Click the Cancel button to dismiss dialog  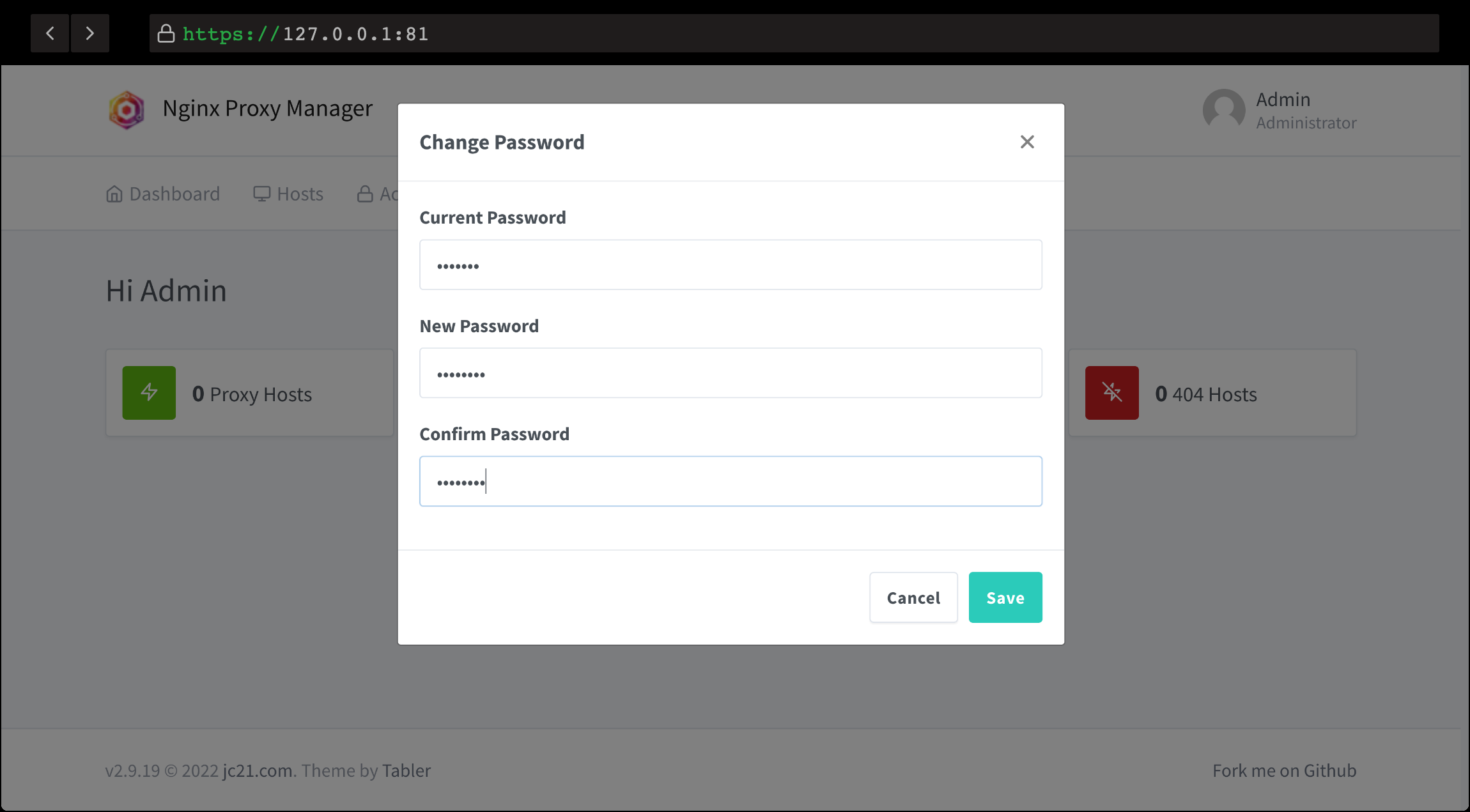tap(913, 597)
